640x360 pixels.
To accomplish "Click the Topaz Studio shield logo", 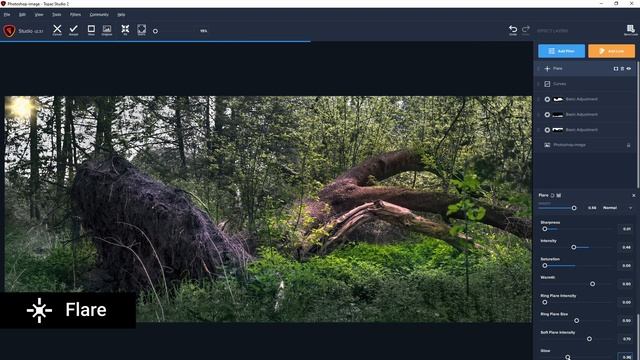I will click(x=9, y=31).
